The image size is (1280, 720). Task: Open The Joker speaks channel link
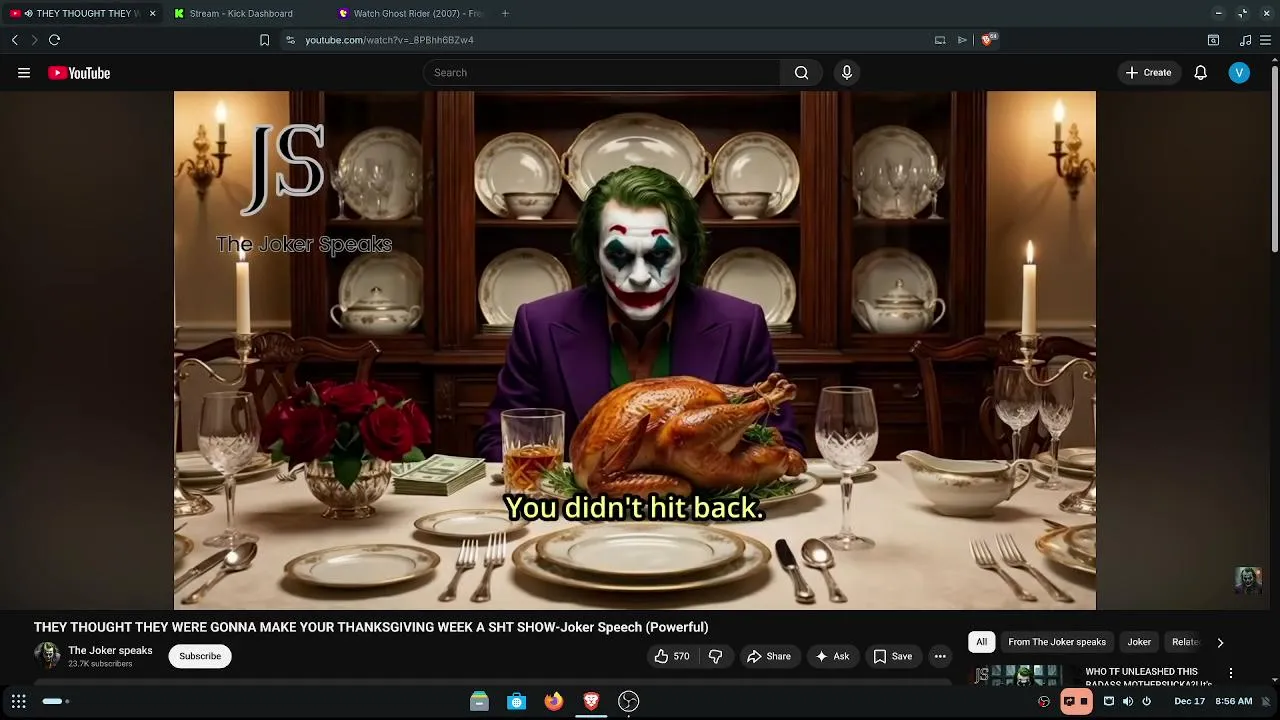coord(110,650)
